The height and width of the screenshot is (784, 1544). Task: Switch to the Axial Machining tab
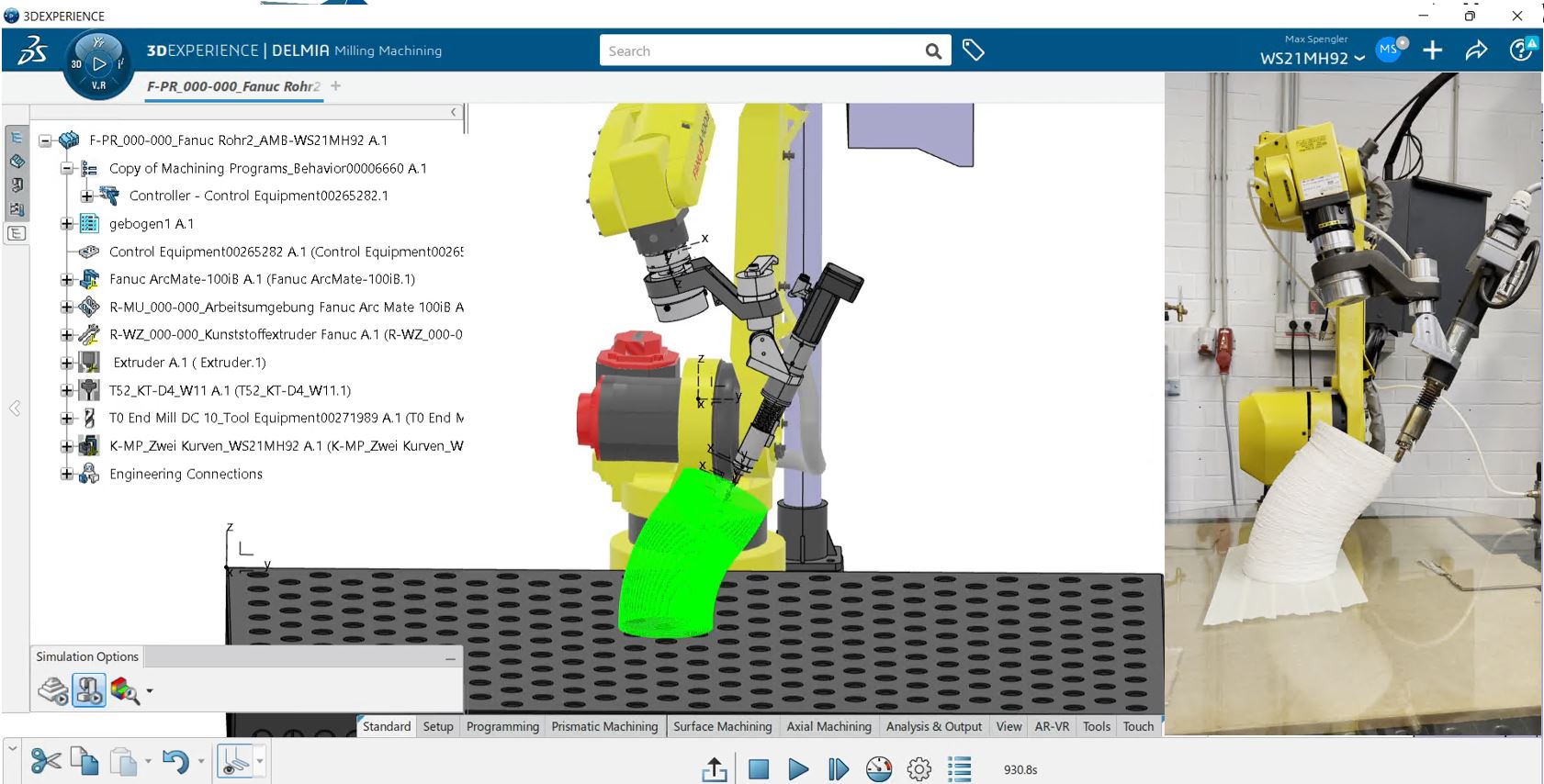[x=828, y=726]
